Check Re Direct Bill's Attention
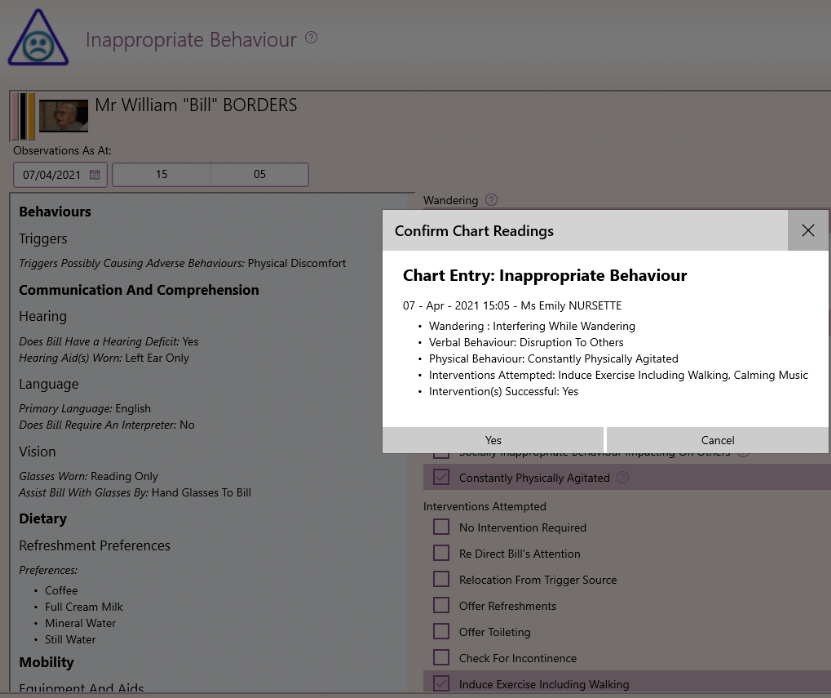831x698 pixels. [441, 553]
